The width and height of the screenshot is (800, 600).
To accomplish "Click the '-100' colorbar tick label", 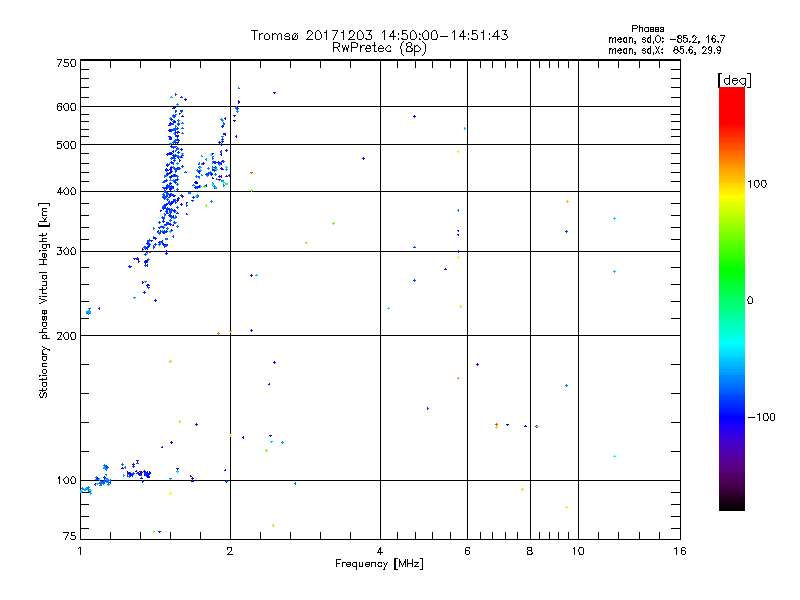I will point(761,417).
